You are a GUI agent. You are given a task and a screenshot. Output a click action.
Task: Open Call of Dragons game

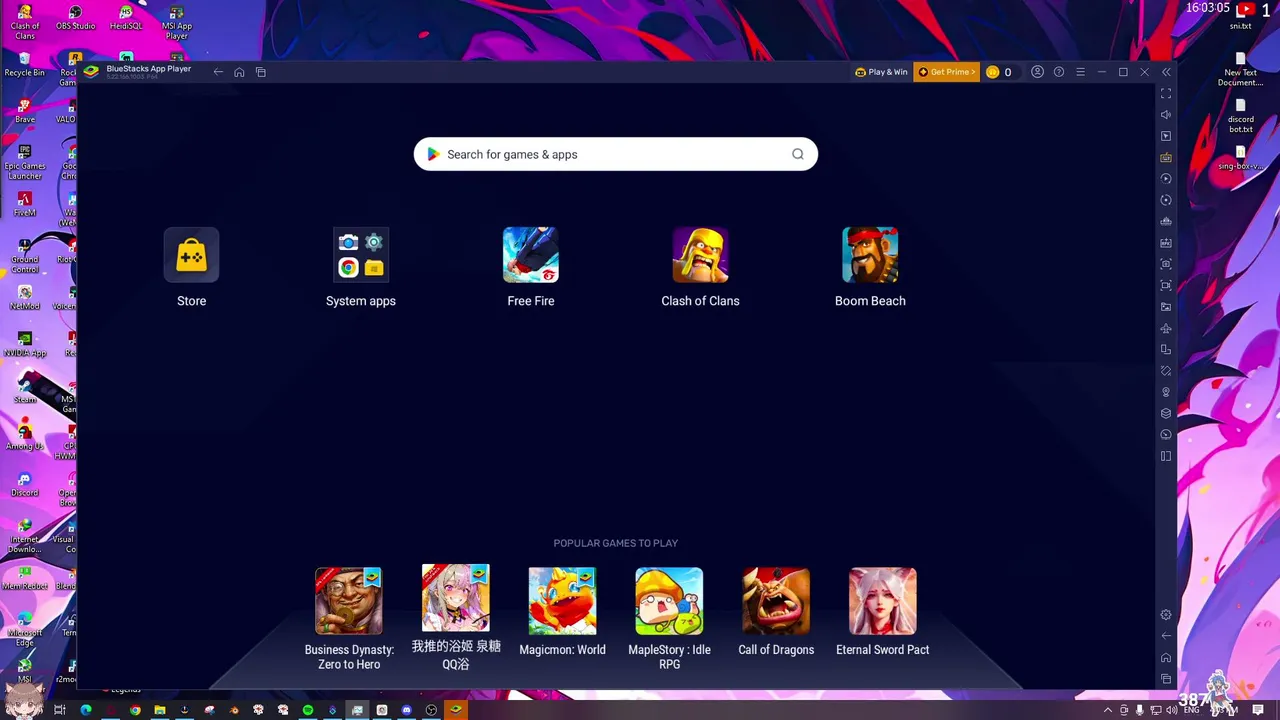click(776, 601)
